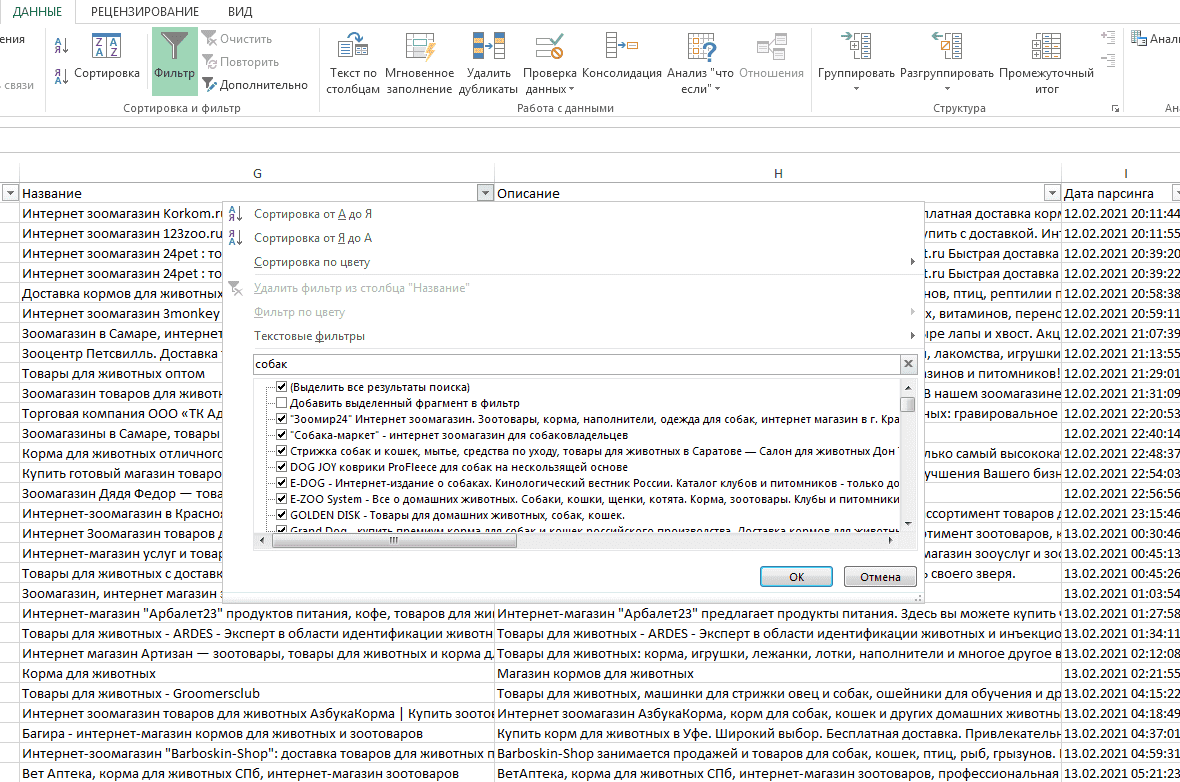The height and width of the screenshot is (782, 1180).
Task: Select cell "Магазин кормов для животных"
Action: click(778, 674)
